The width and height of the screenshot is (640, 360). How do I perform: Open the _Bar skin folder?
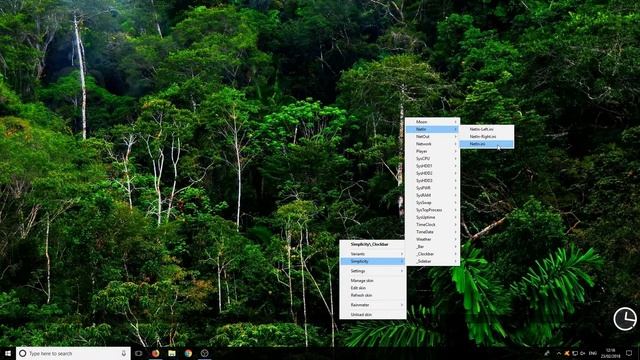click(x=432, y=247)
